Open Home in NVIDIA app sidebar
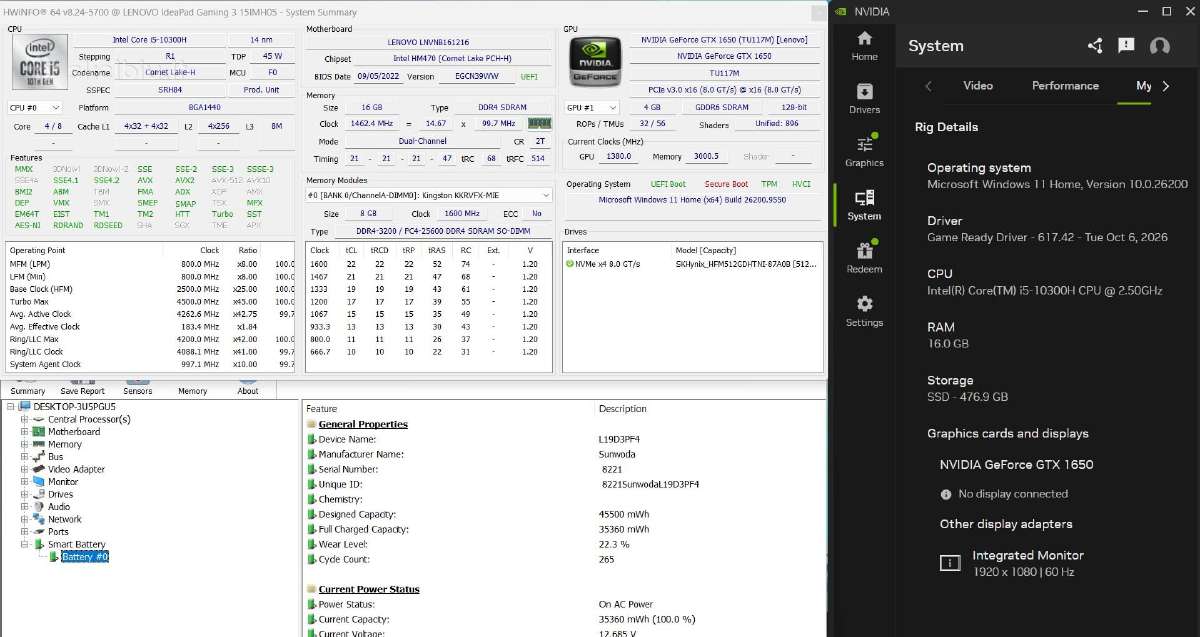The image size is (1200, 637). (864, 45)
